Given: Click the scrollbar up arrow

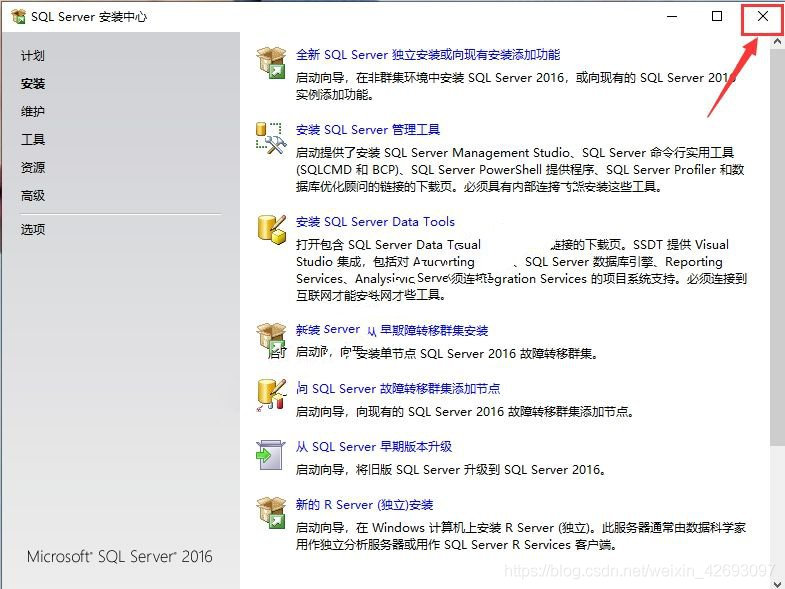Looking at the screenshot, I should point(777,42).
